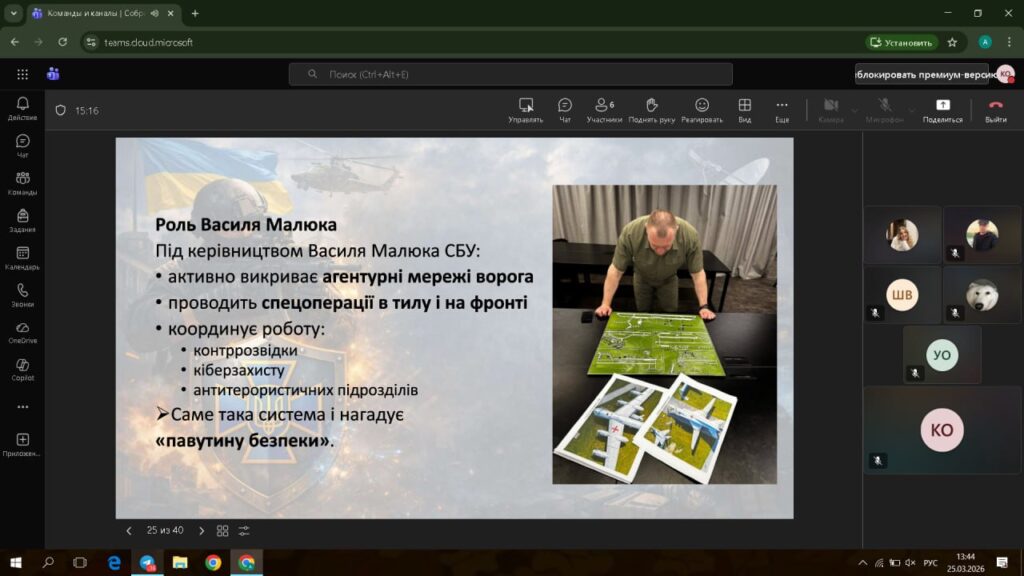Open Copilot in the Teams sidebar

point(22,369)
